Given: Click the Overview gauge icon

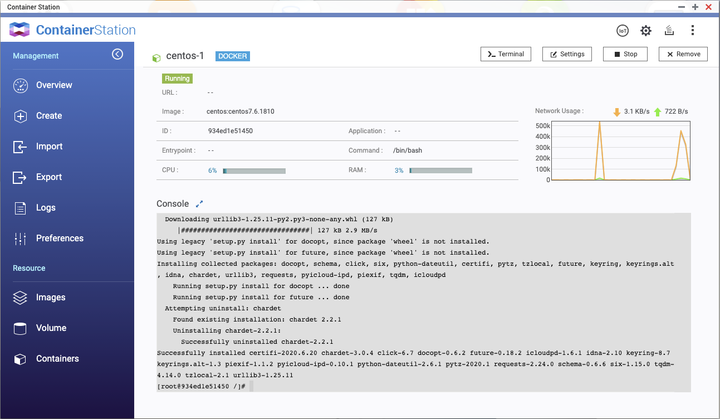Looking at the screenshot, I should (20, 85).
